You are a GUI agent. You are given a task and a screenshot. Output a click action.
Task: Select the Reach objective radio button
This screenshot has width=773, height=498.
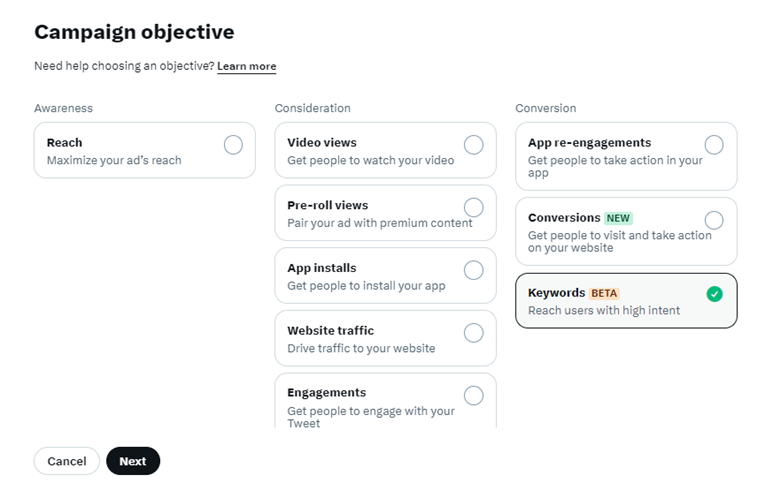click(x=233, y=145)
